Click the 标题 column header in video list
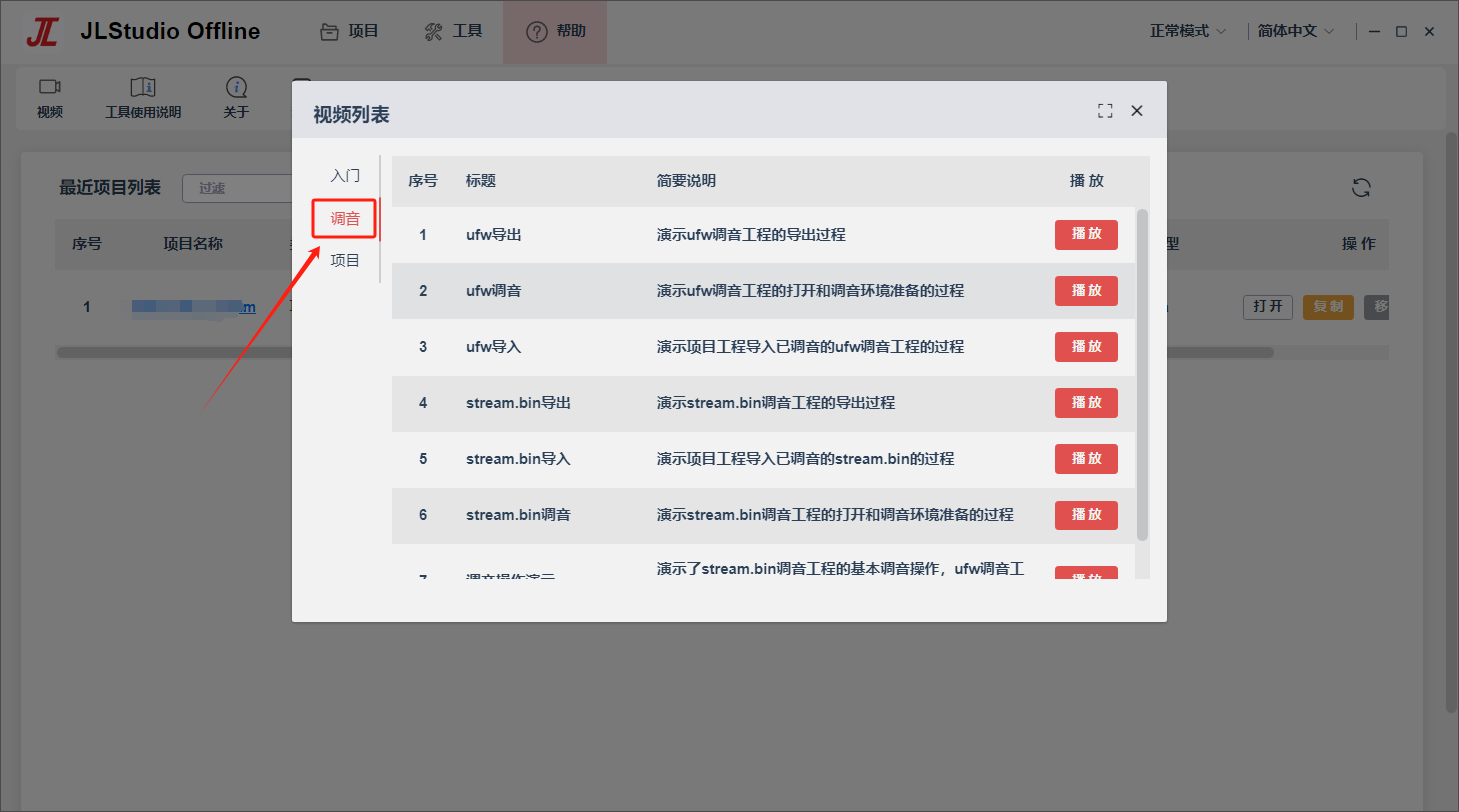The image size is (1459, 812). (x=481, y=181)
